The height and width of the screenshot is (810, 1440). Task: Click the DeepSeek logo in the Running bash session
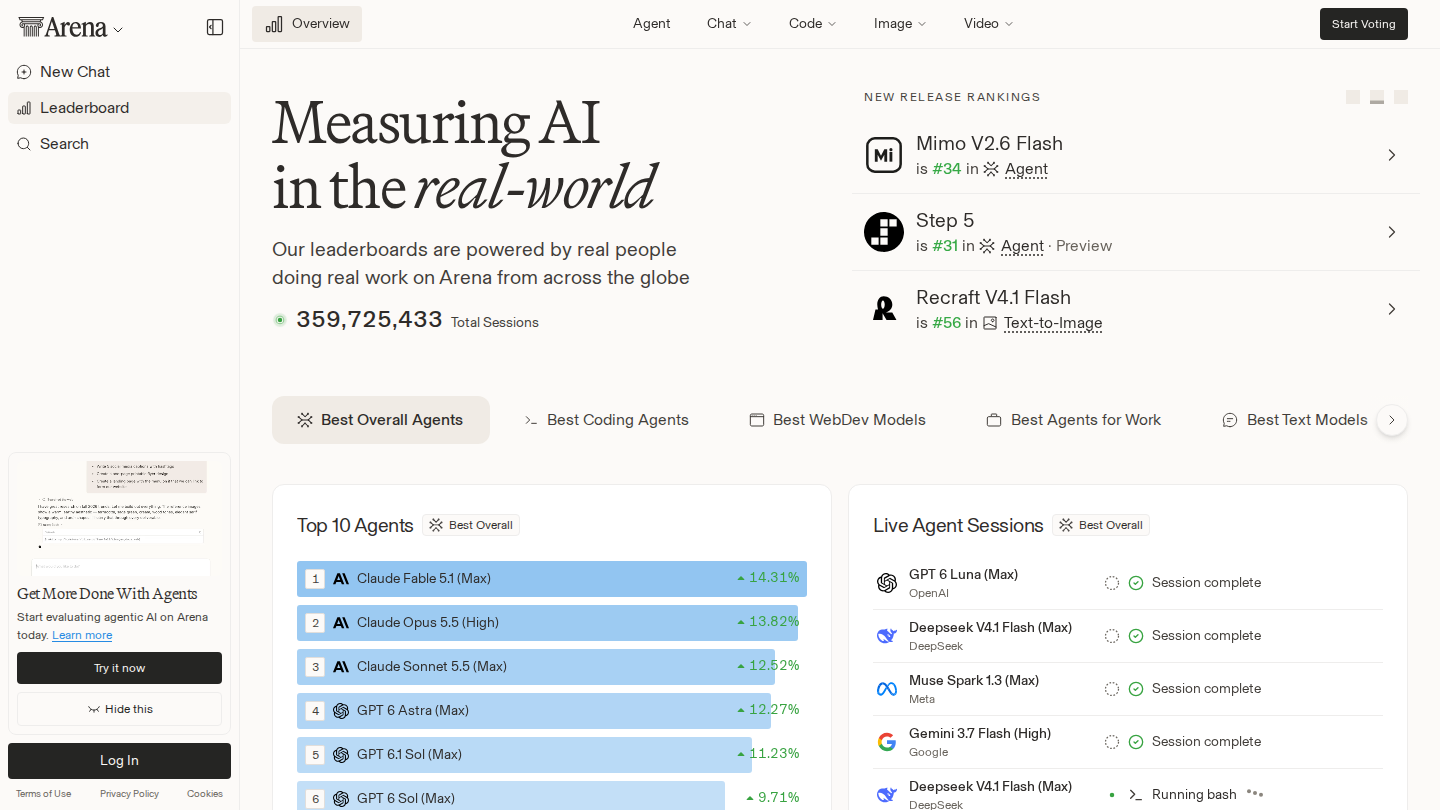tap(886, 795)
